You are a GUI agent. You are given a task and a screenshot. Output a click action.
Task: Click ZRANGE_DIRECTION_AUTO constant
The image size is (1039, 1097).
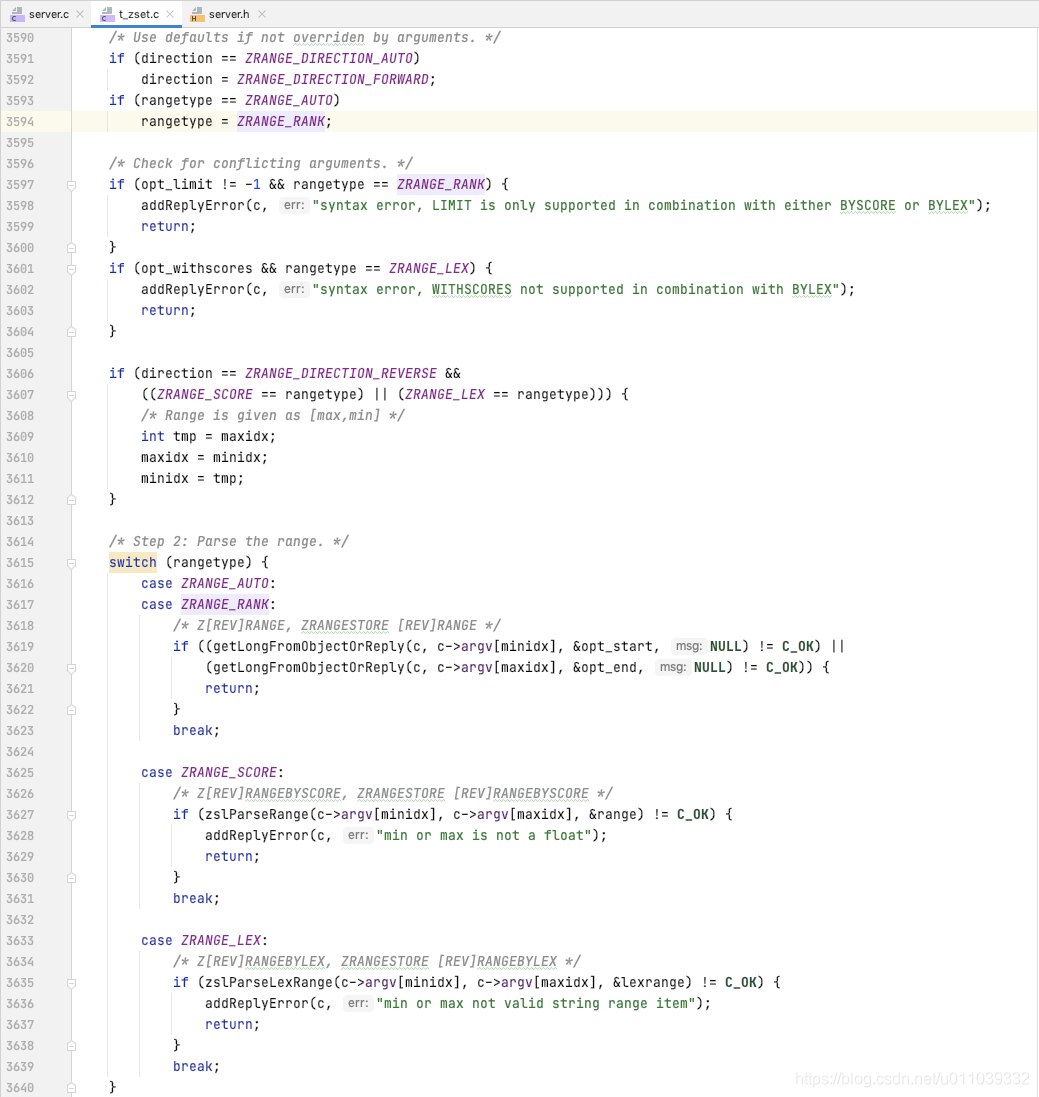329,59
